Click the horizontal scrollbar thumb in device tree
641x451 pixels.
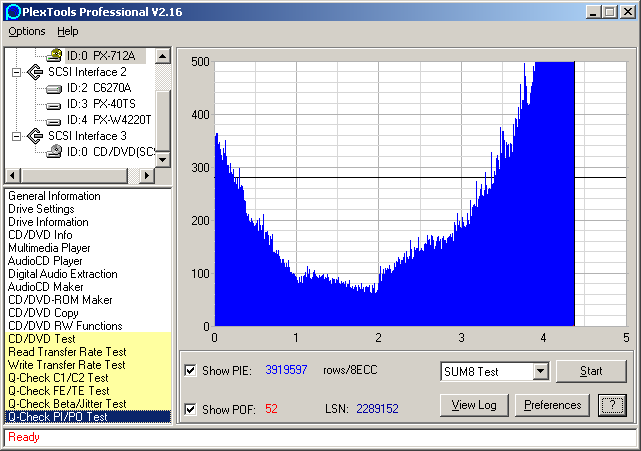74,176
